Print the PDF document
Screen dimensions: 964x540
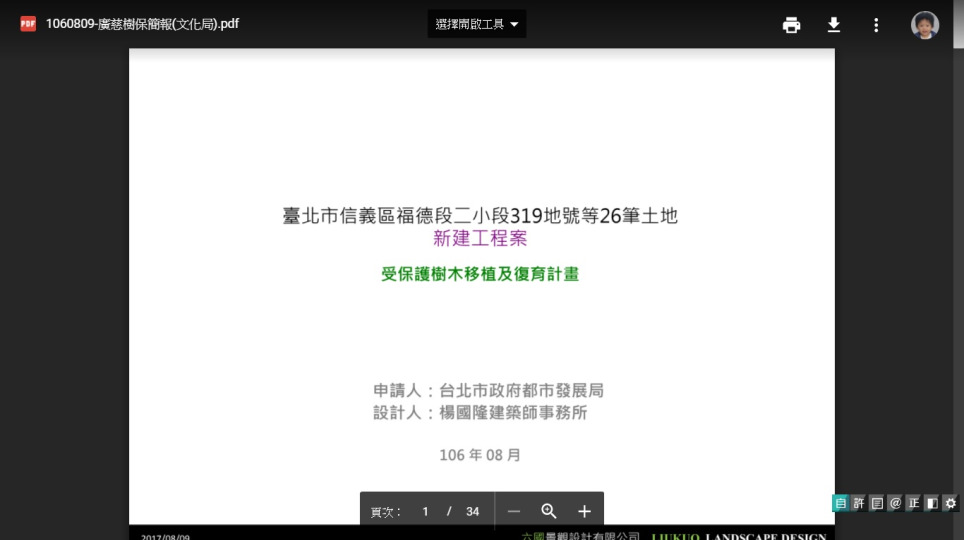pyautogui.click(x=791, y=25)
